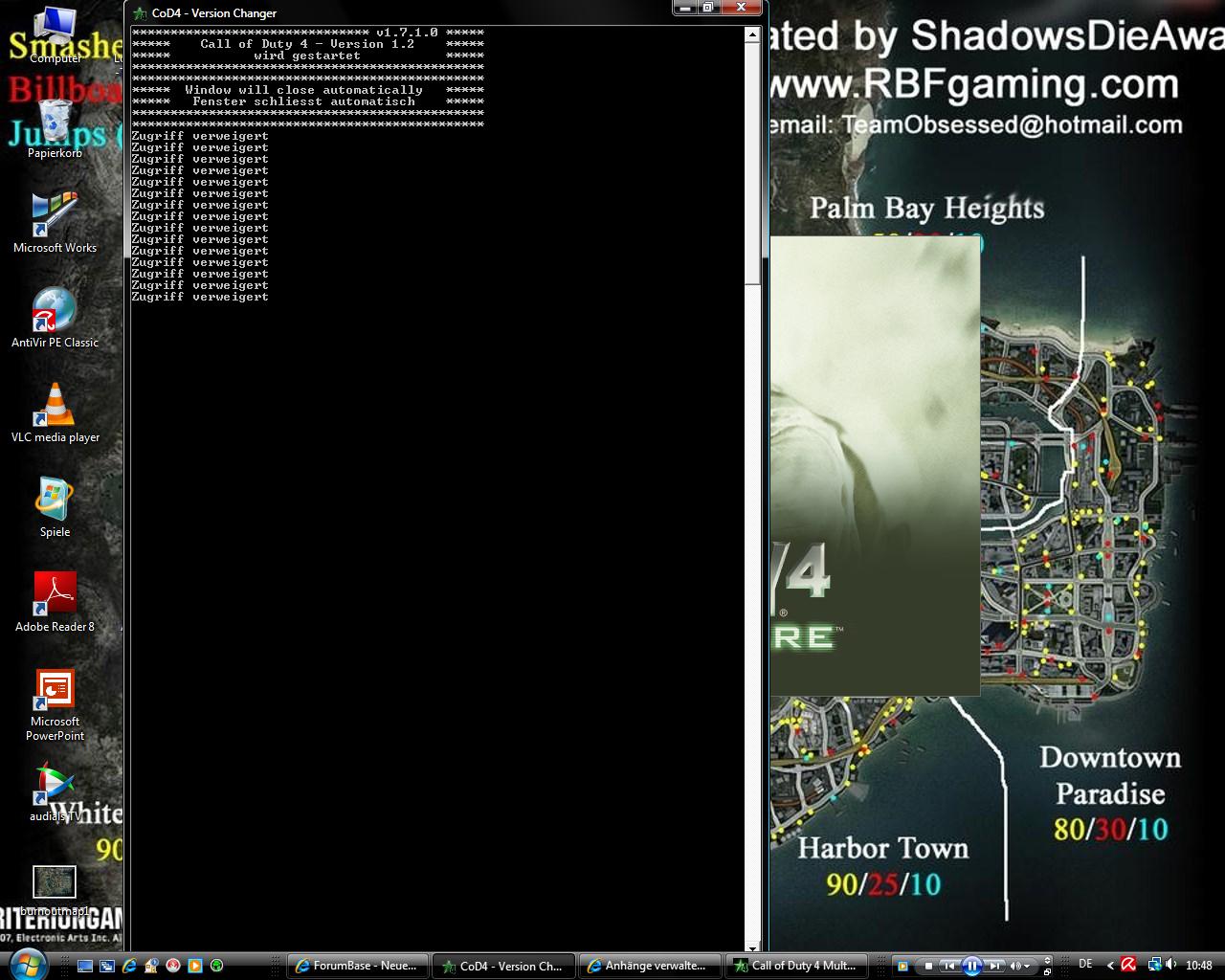Screen dimensions: 1225x980
Task: Pause playback in the taskbar media player
Action: (x=971, y=966)
